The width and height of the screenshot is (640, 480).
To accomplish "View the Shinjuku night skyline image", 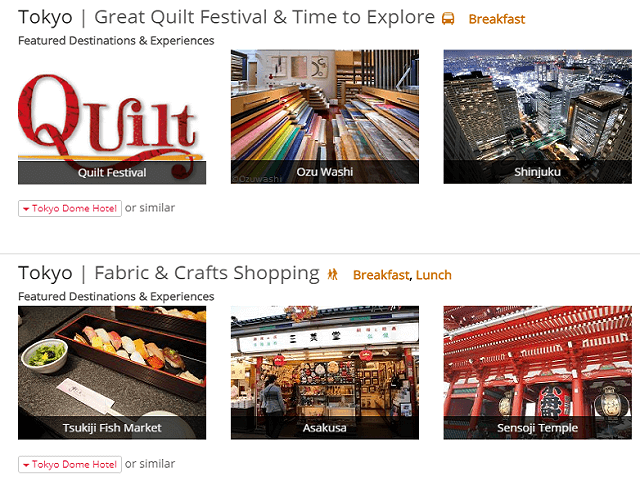I will click(x=538, y=117).
